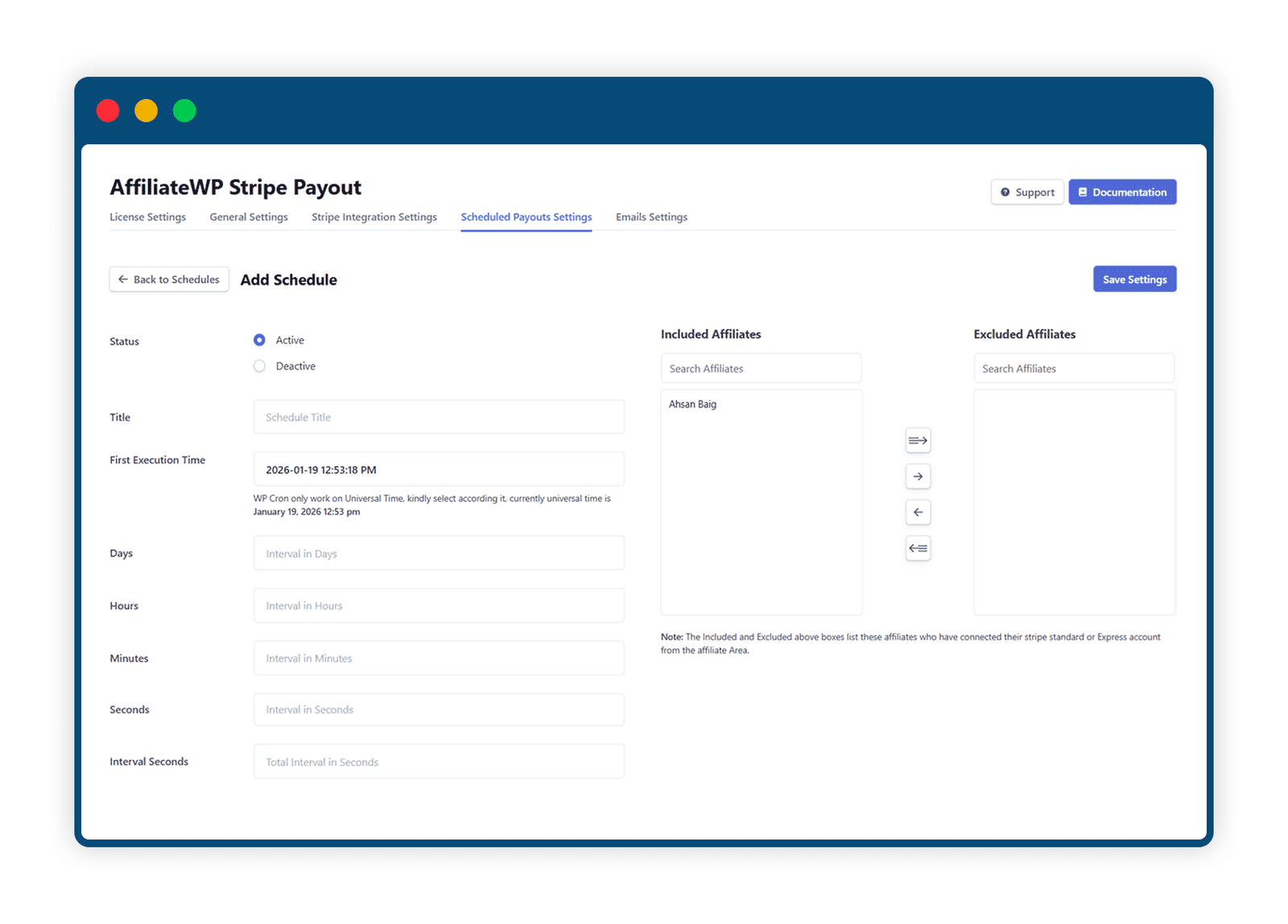
Task: Select the Deactive status radio button
Action: pos(259,366)
